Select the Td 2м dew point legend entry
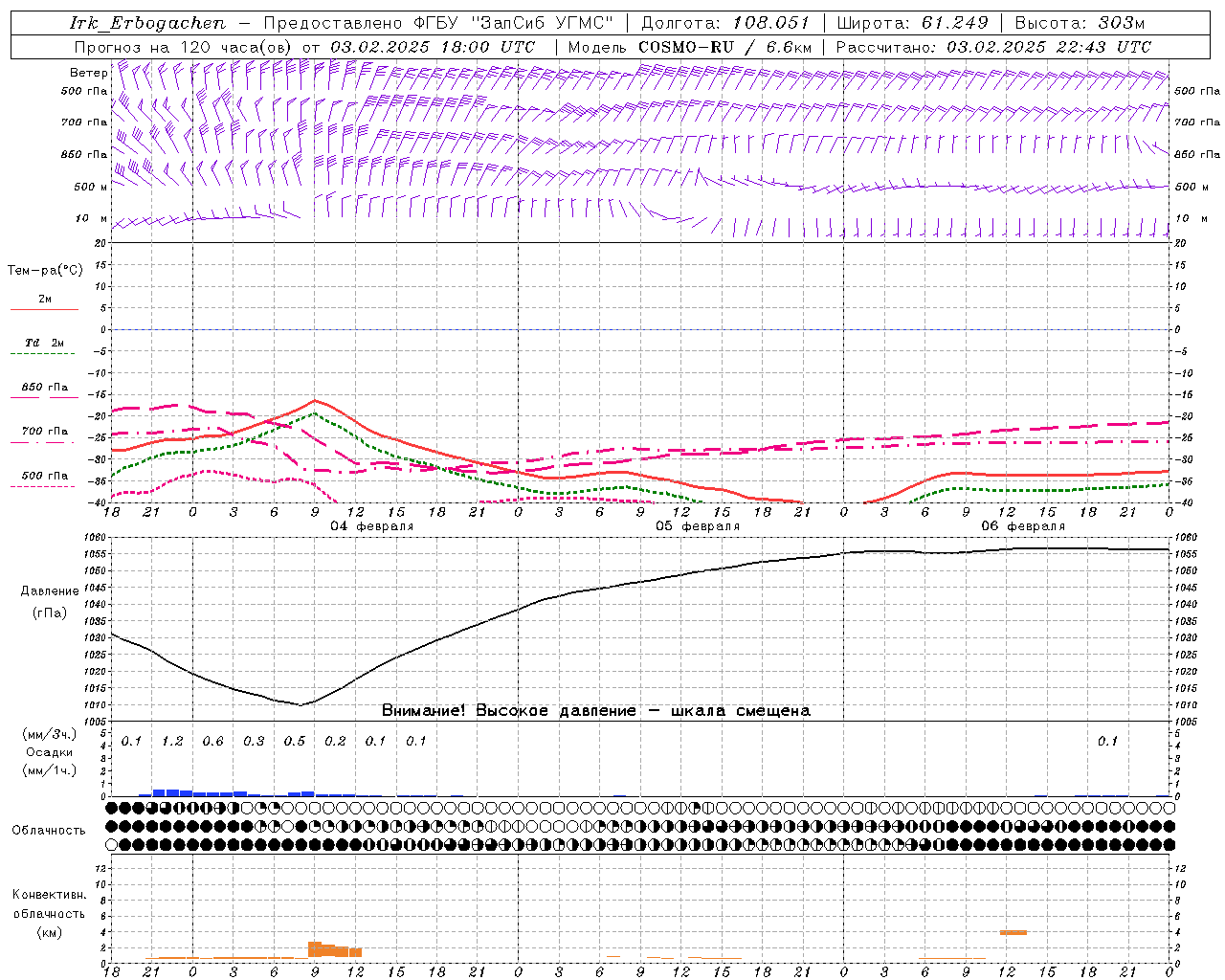Screen dimensions: 1225x980 45,343
